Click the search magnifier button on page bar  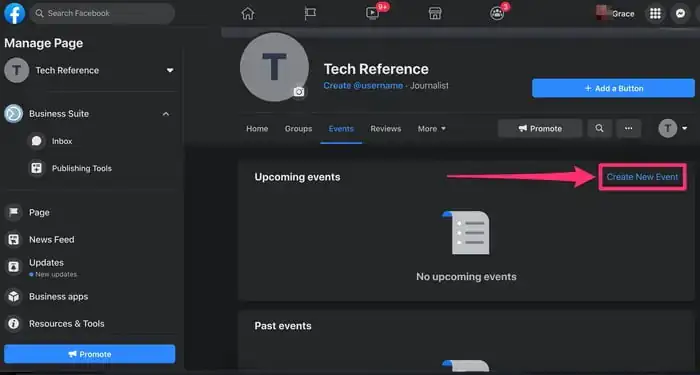(x=600, y=129)
